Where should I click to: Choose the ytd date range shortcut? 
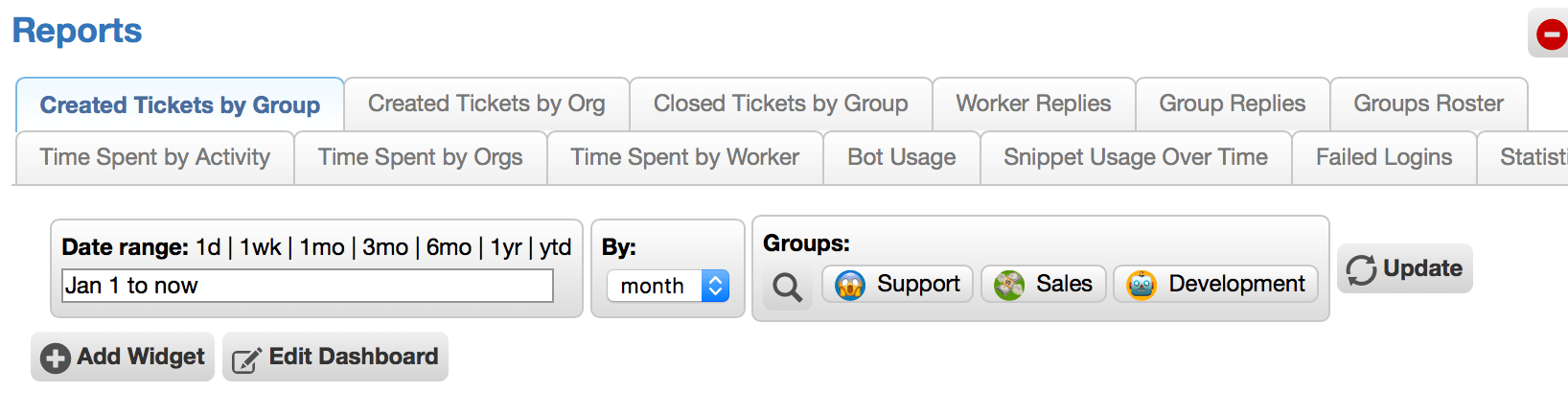[555, 247]
